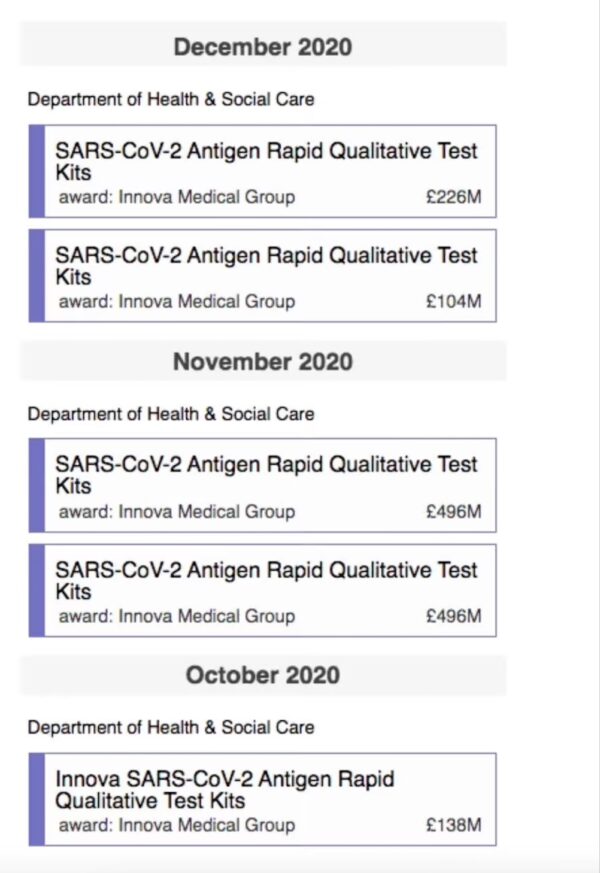Click the purple side bar of £226M card
The height and width of the screenshot is (873, 600).
pyautogui.click(x=37, y=171)
